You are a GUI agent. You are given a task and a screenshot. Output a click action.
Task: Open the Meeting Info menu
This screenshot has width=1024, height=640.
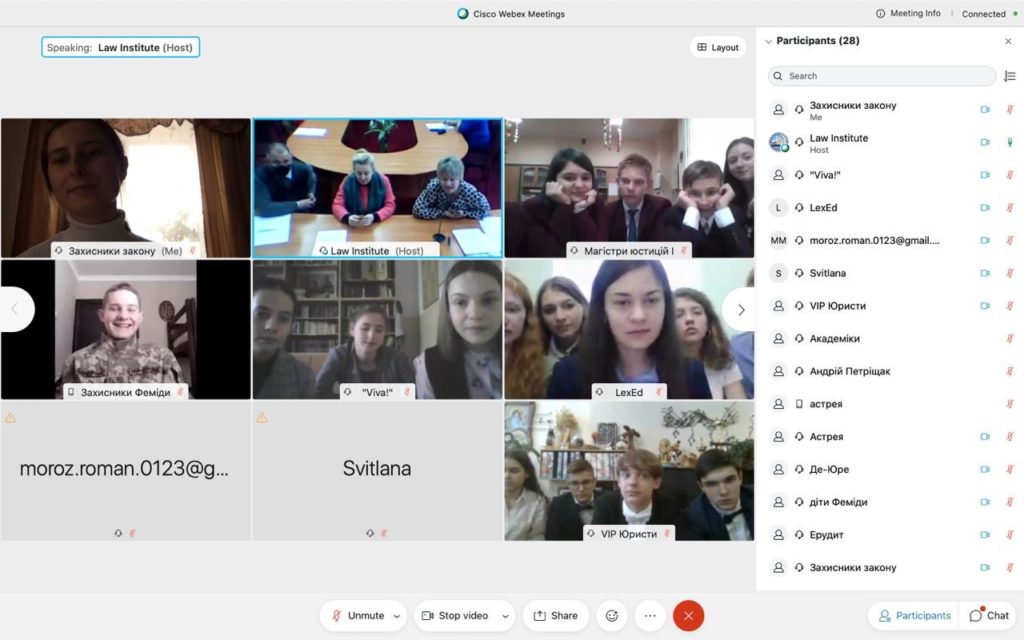click(x=908, y=14)
